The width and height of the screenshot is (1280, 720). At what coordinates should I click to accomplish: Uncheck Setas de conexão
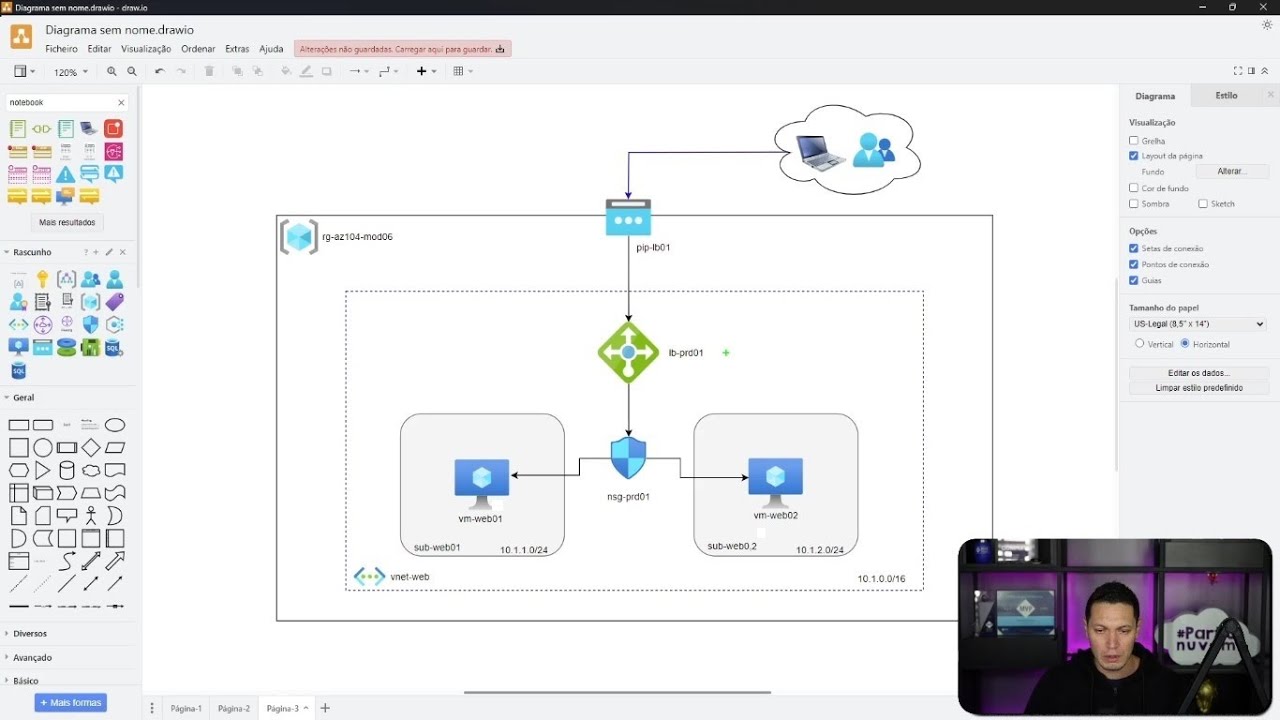(1133, 248)
